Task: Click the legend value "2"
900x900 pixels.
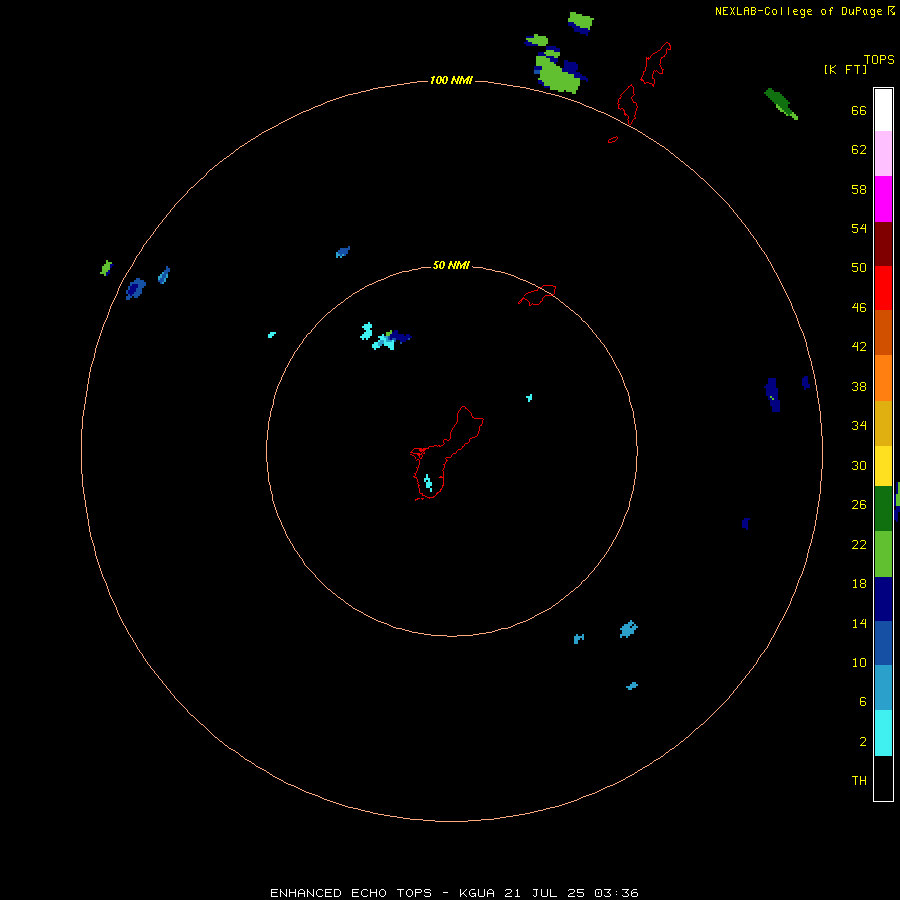Action: pyautogui.click(x=862, y=742)
